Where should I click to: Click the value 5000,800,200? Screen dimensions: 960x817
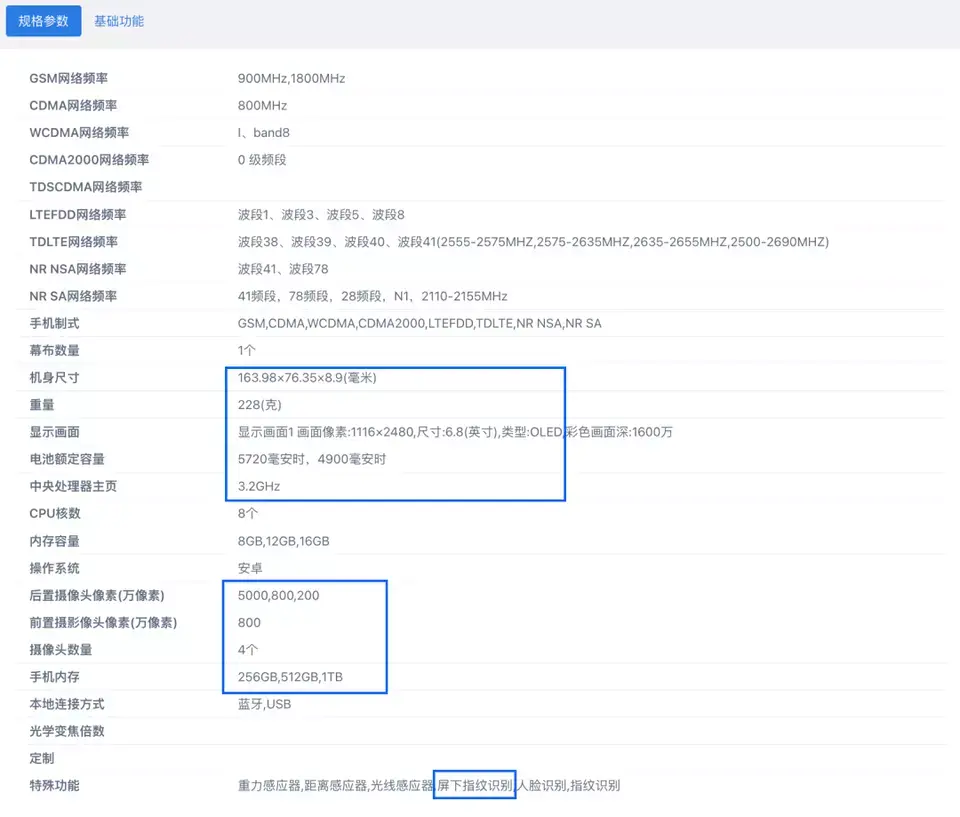coord(279,595)
